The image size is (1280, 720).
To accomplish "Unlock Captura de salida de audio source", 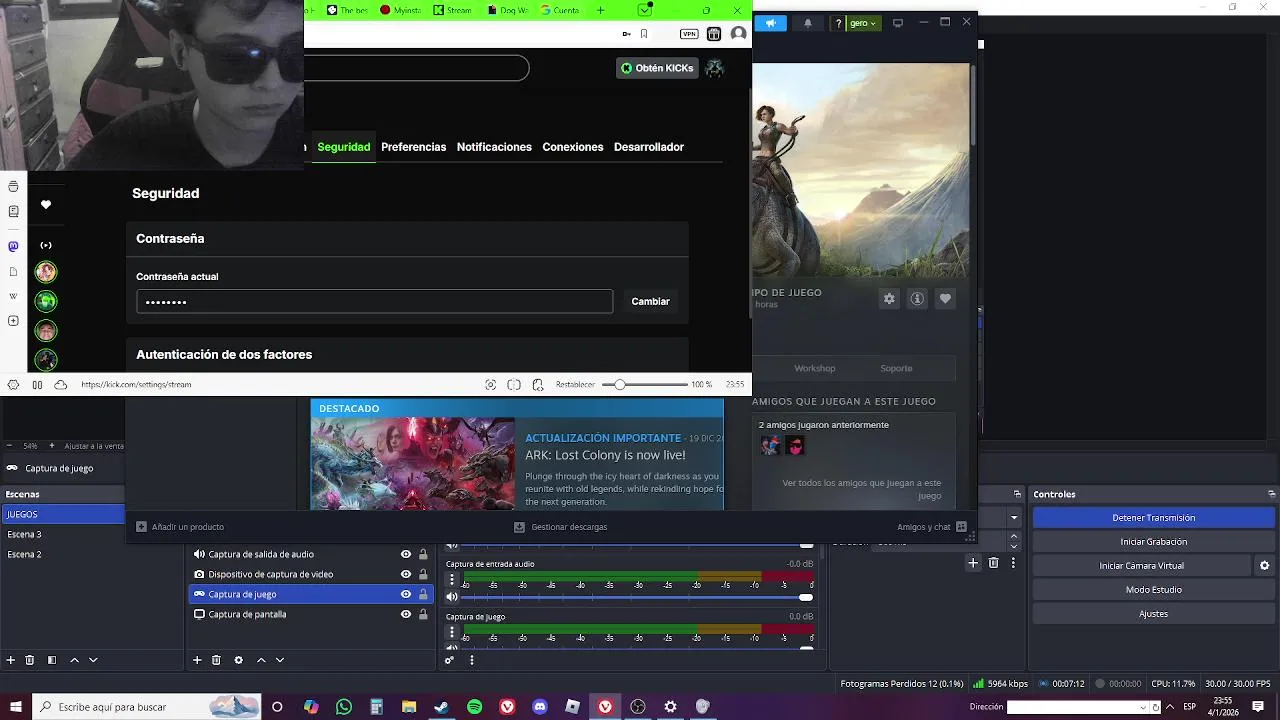I will click(423, 554).
